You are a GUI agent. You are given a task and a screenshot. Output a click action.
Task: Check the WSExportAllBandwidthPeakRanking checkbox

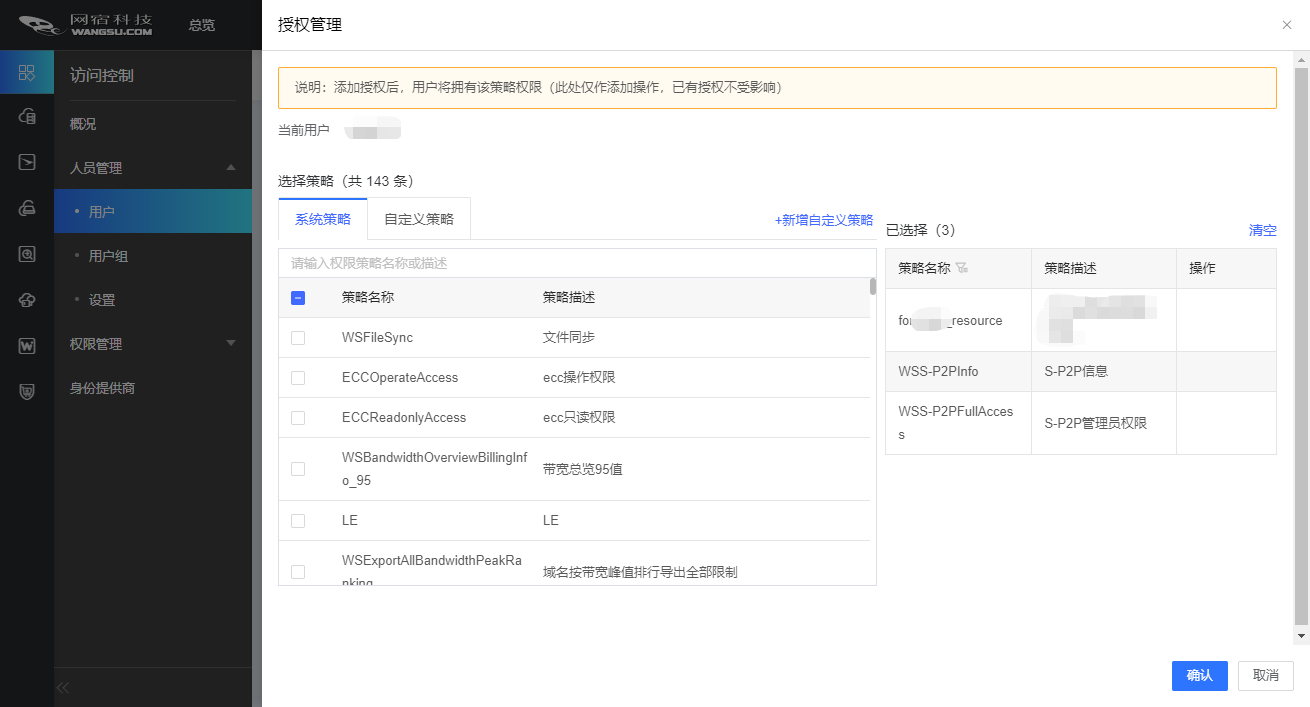(298, 572)
